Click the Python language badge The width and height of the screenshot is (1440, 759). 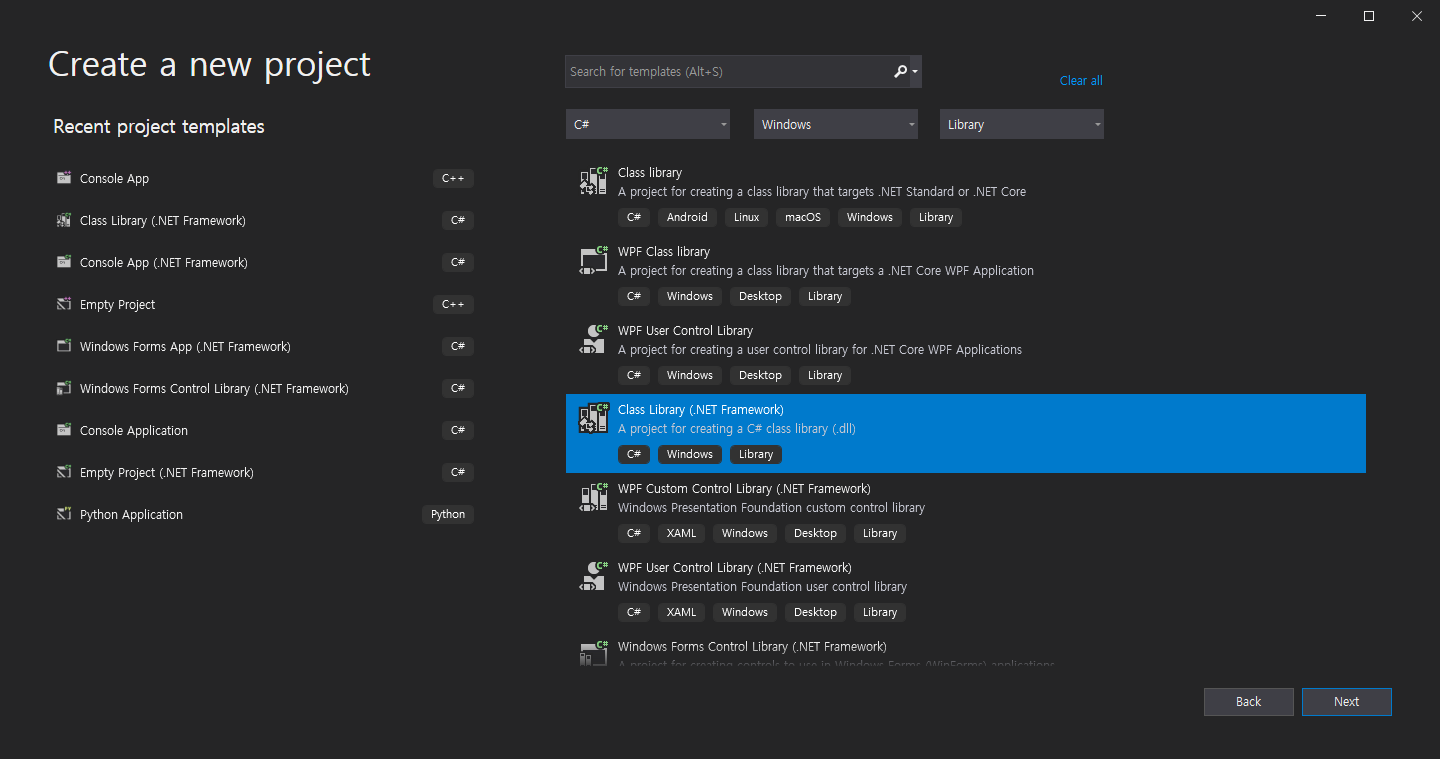click(x=448, y=514)
